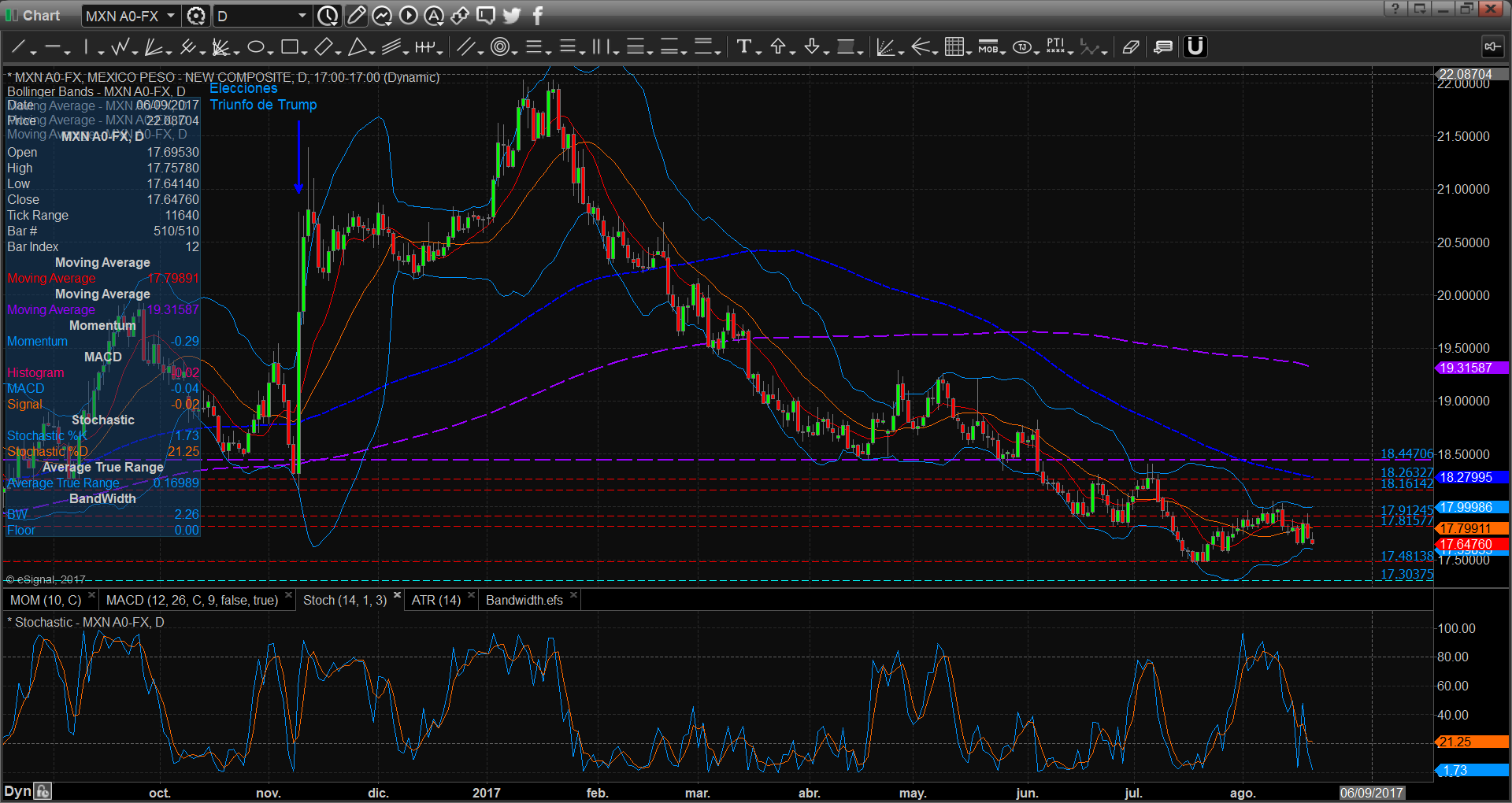Viewport: 1512px width, 803px height.
Task: Click the 17.64760 red last-price label
Action: [1472, 544]
